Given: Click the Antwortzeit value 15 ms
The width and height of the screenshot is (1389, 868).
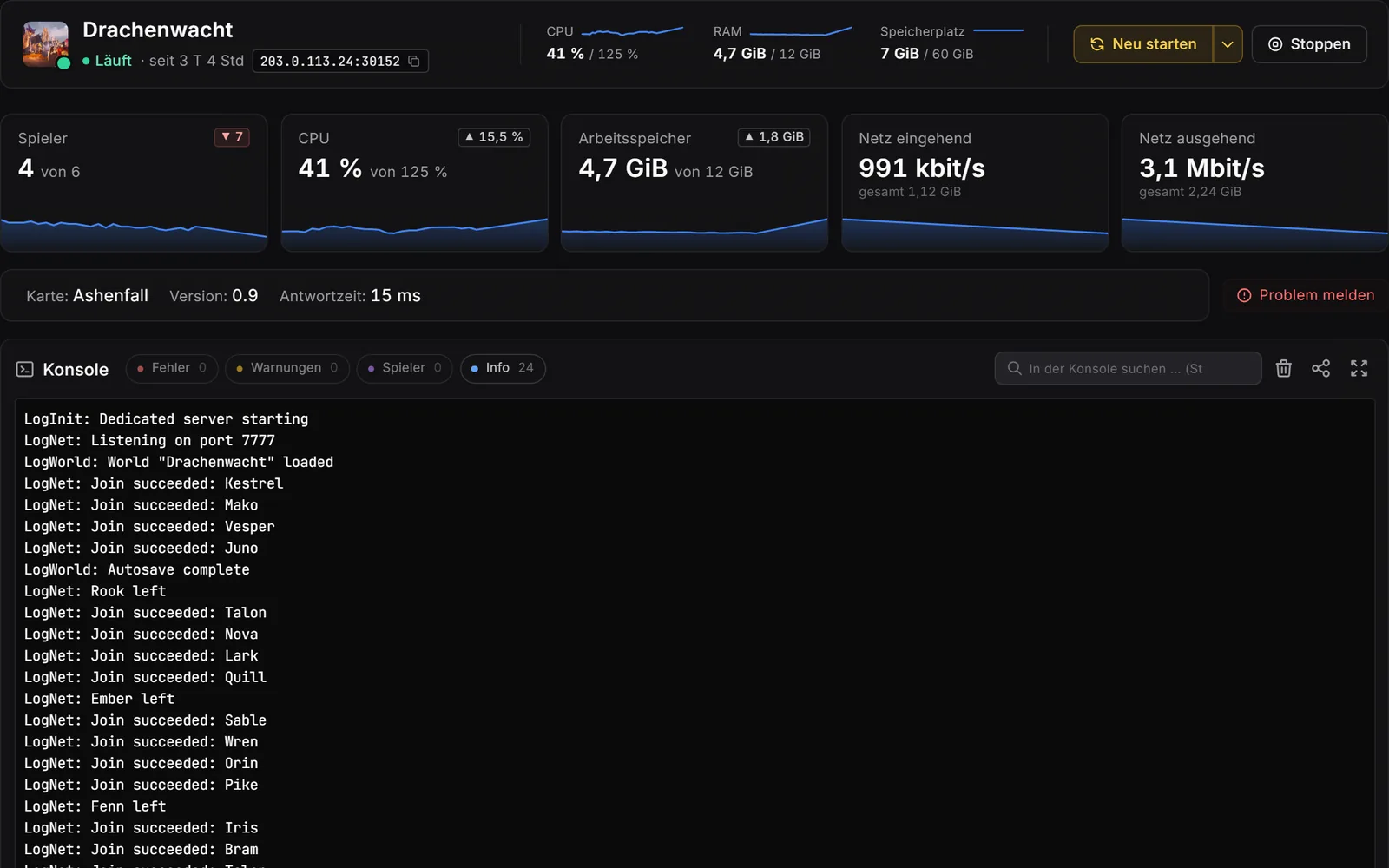Looking at the screenshot, I should pyautogui.click(x=395, y=295).
